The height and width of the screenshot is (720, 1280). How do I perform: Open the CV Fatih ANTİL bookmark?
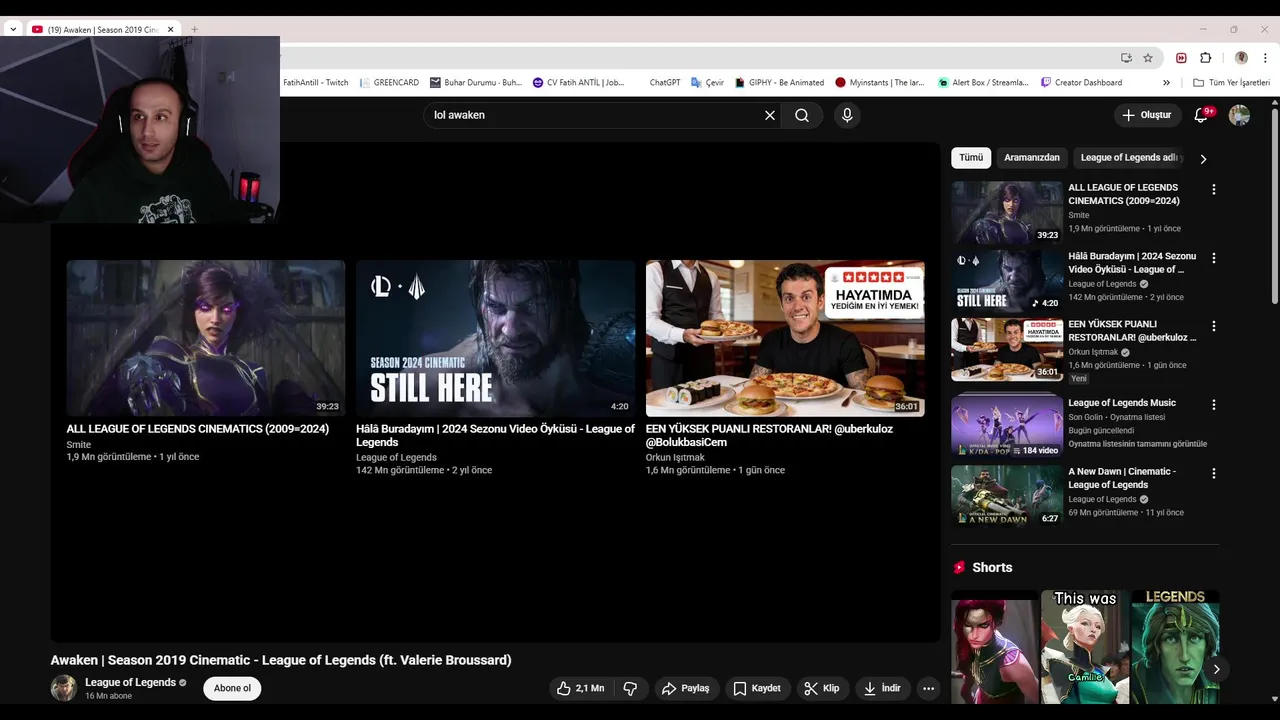[x=579, y=83]
